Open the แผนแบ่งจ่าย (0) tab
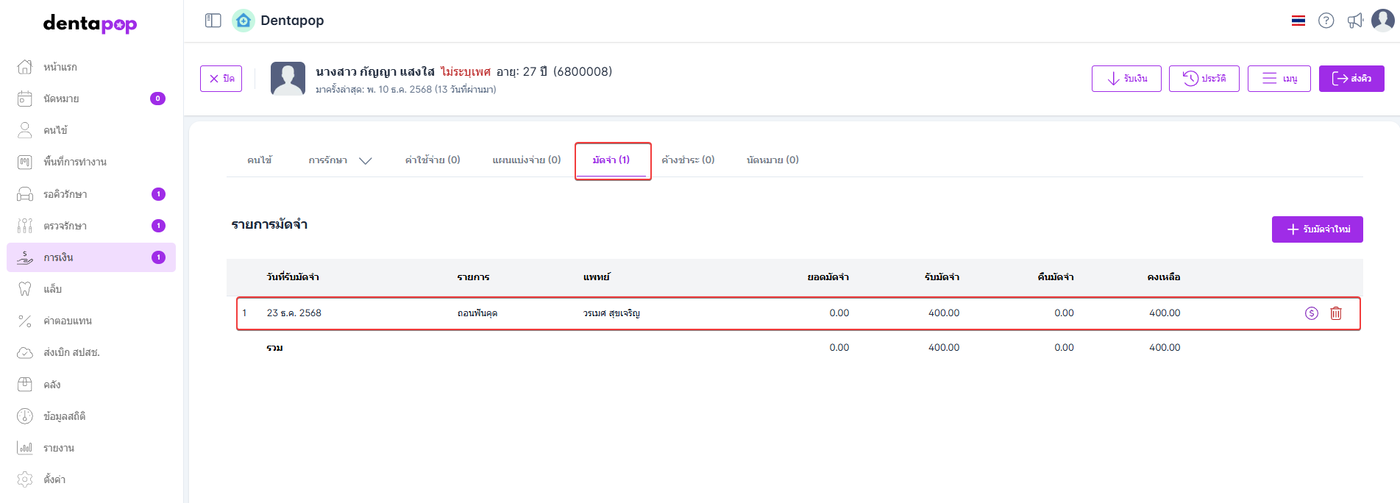This screenshot has height=503, width=1400. pyautogui.click(x=526, y=160)
